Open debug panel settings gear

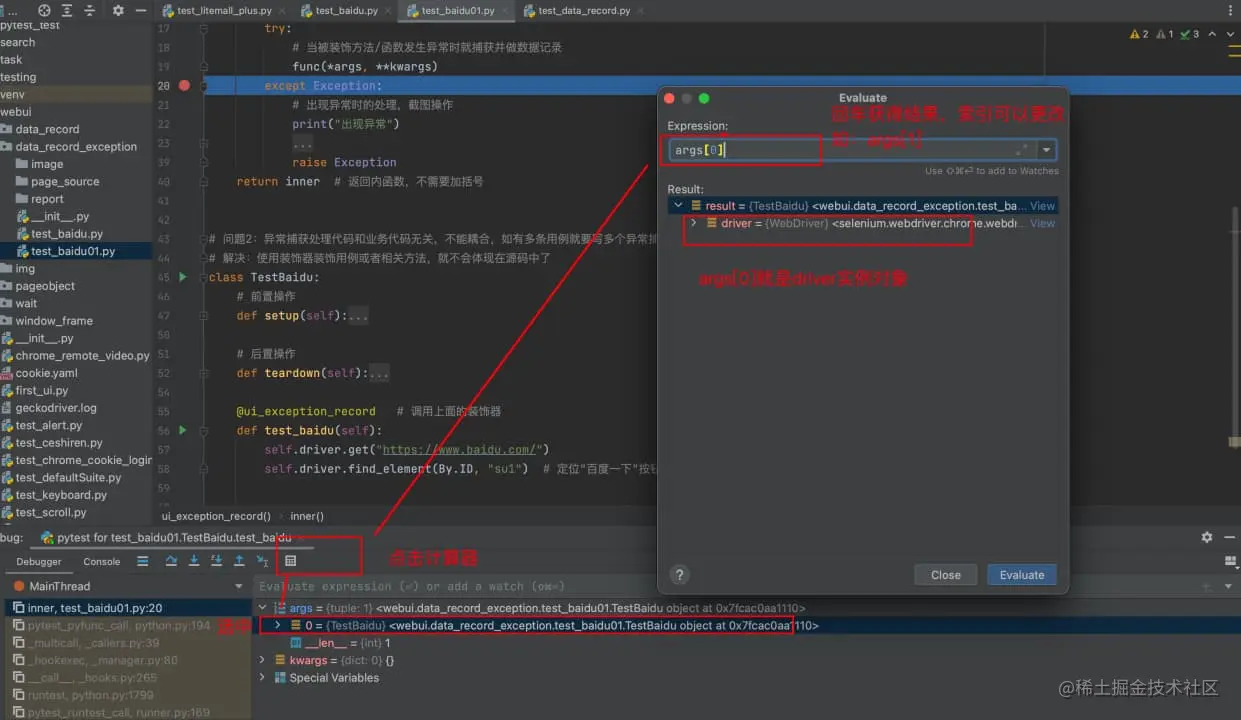(1207, 537)
